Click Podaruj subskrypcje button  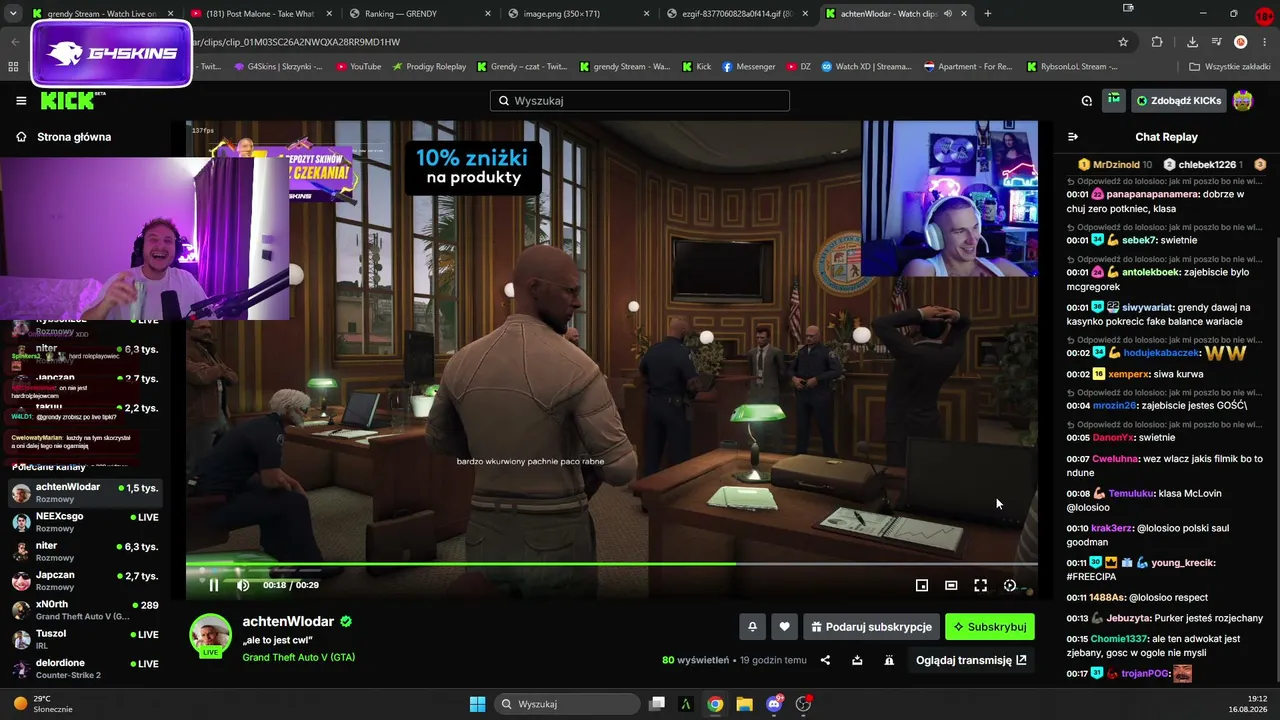point(872,627)
